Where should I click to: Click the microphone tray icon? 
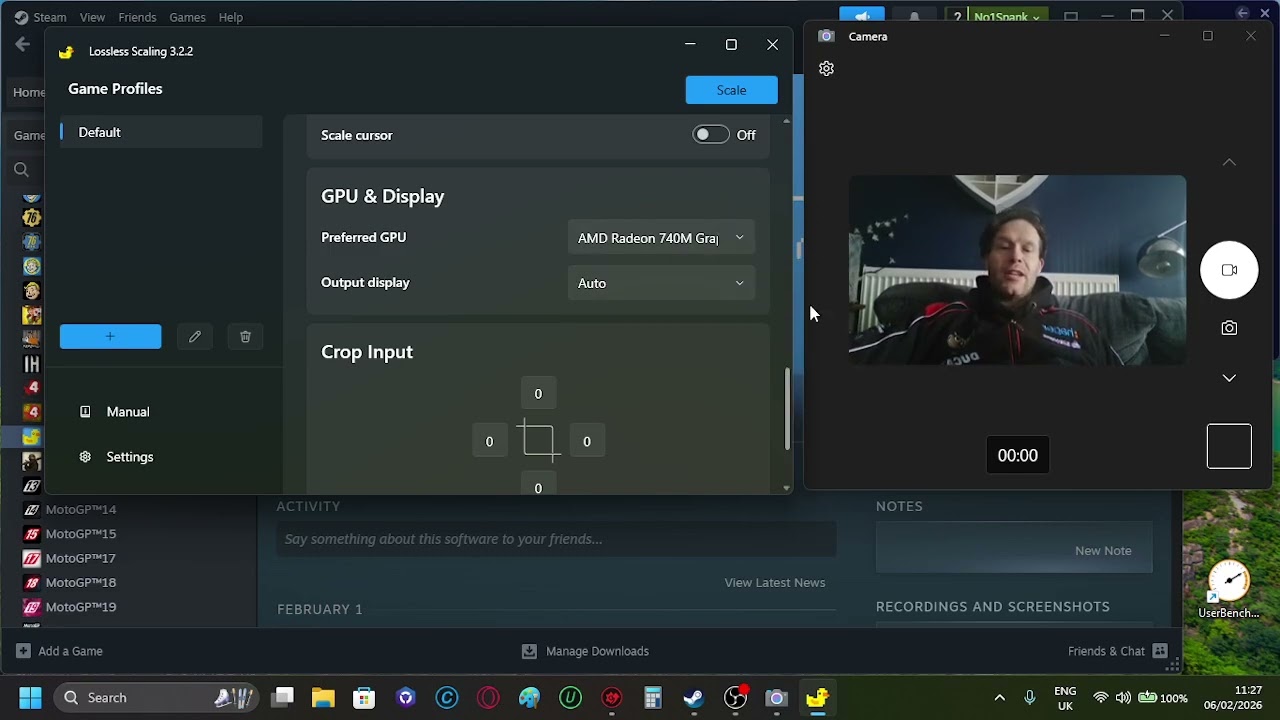click(x=1030, y=698)
